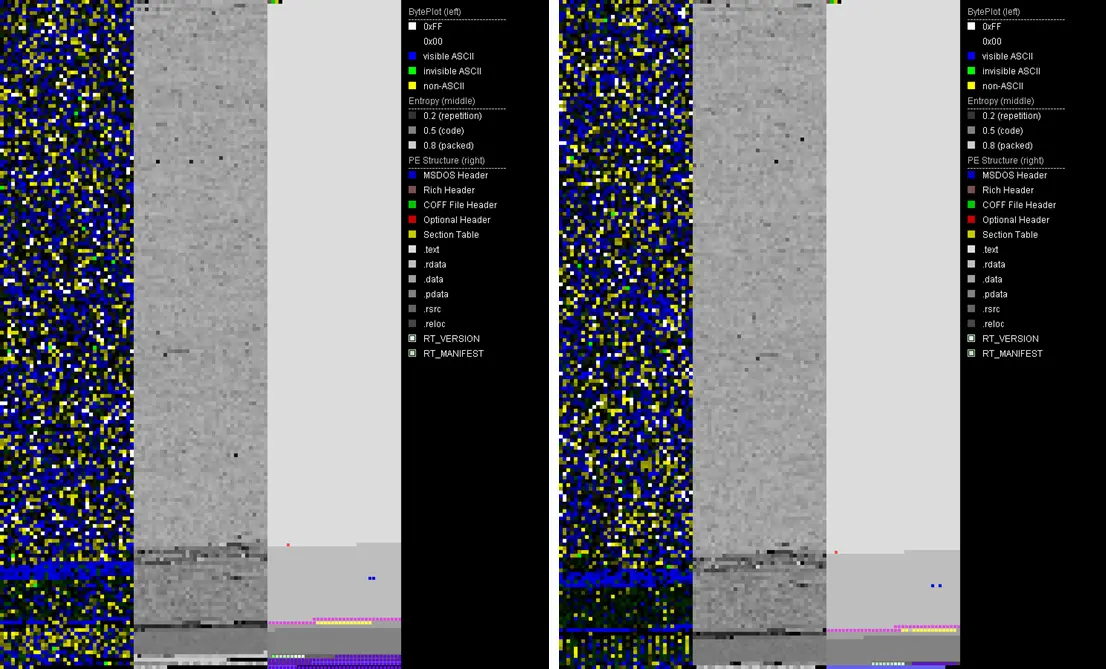Image resolution: width=1106 pixels, height=669 pixels.
Task: Click red Optional Header swatch in left legend
Action: click(x=412, y=220)
